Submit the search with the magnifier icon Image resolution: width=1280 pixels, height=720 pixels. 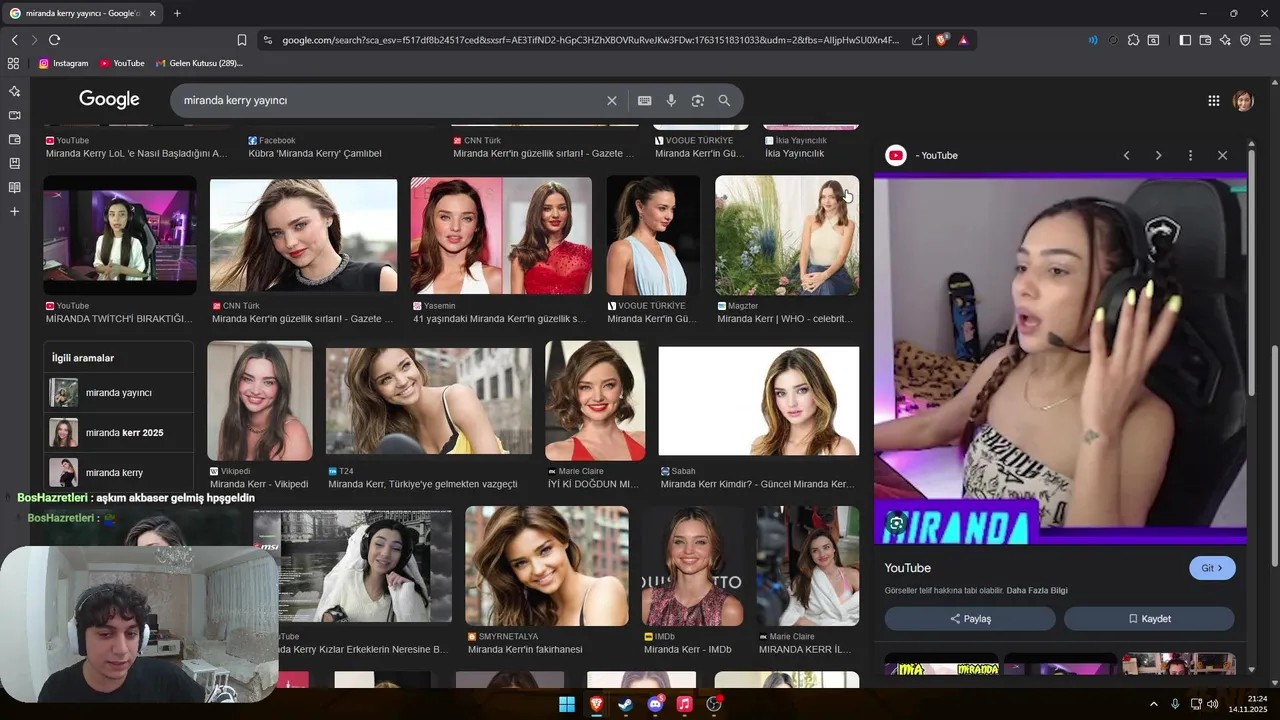724,100
